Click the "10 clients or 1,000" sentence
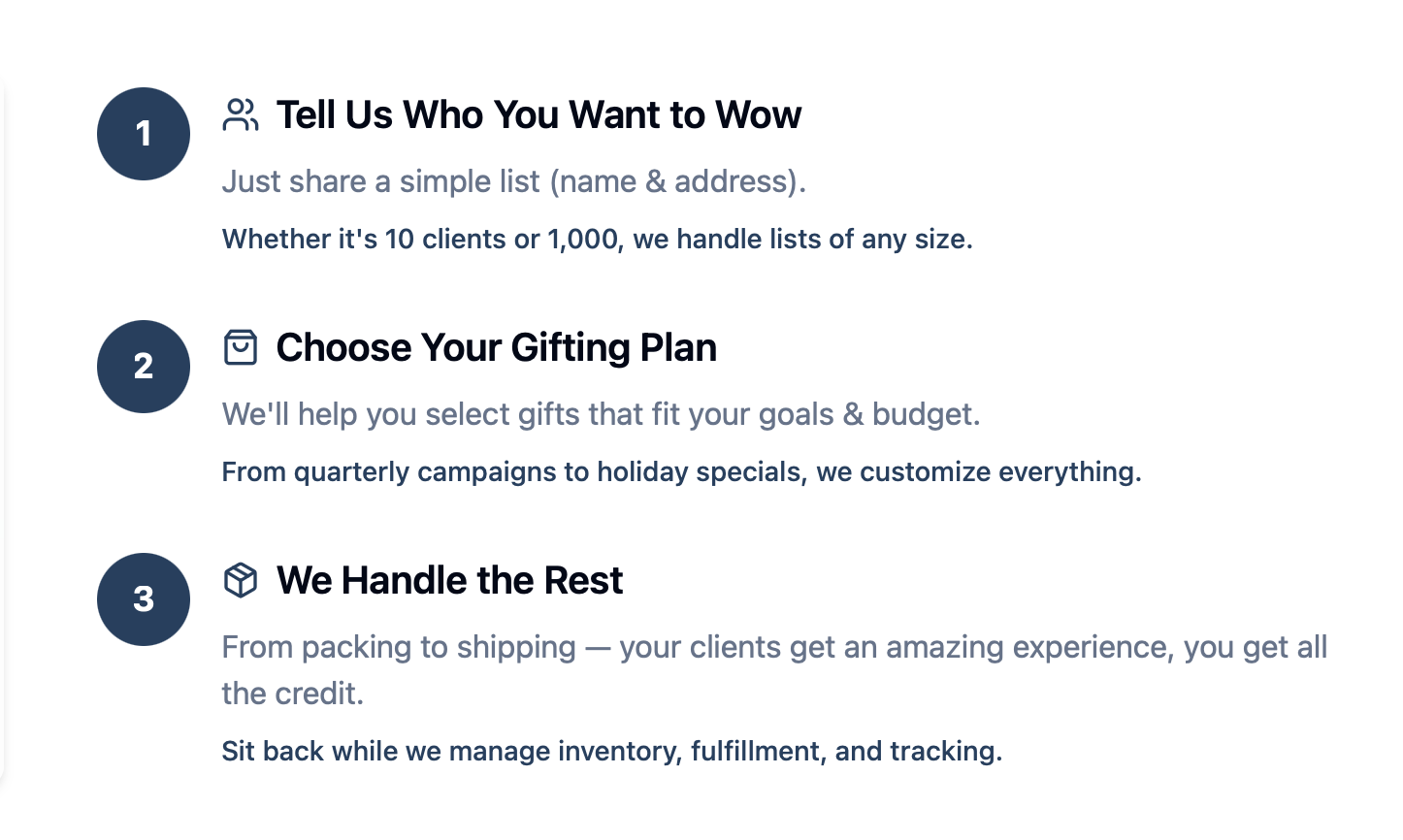The height and width of the screenshot is (840, 1403). click(x=597, y=239)
